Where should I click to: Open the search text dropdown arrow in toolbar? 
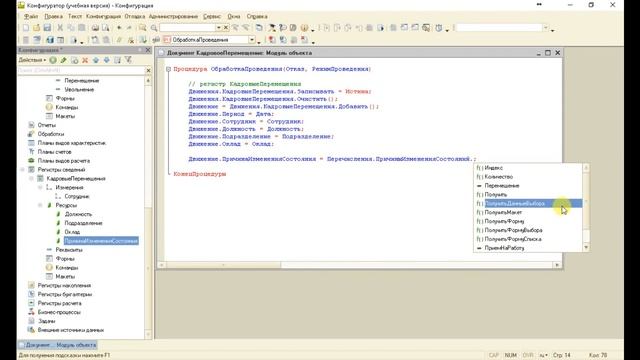click(218, 28)
